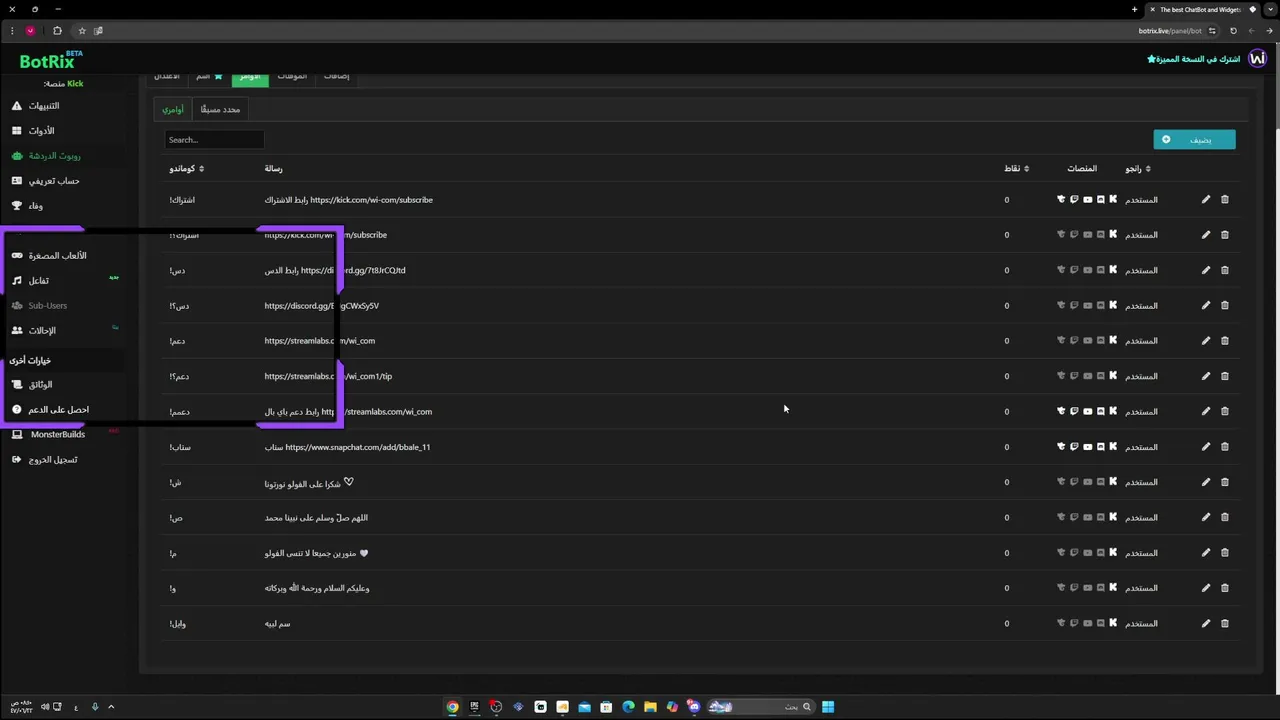Image resolution: width=1280 pixels, height=720 pixels.
Task: Delete the سناب! command row
Action: point(1225,447)
